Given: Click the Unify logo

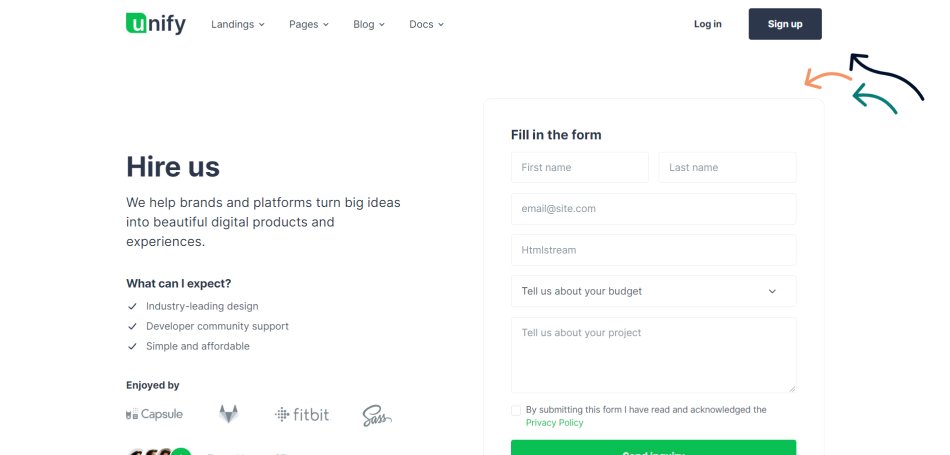Looking at the screenshot, I should [x=155, y=23].
